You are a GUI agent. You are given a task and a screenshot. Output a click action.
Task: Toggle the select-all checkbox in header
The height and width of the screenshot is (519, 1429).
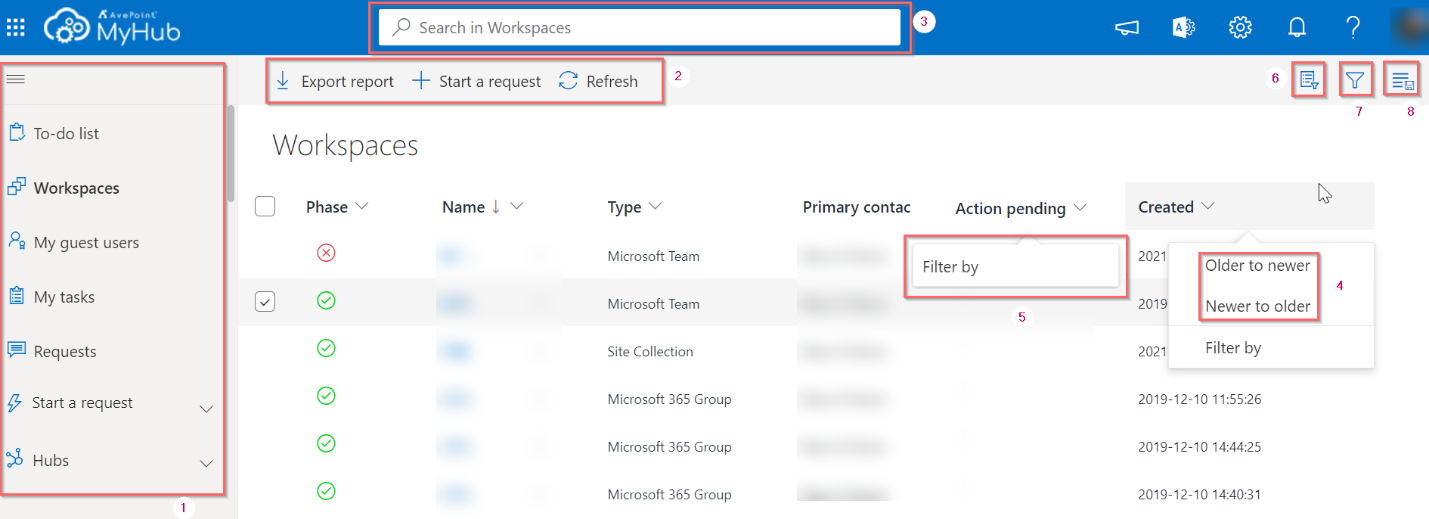265,207
